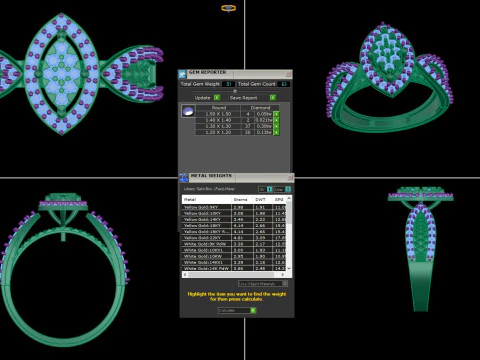This screenshot has height=360, width=480.
Task: Click green button for 1.50 X 1.50 row
Action: pyautogui.click(x=276, y=114)
